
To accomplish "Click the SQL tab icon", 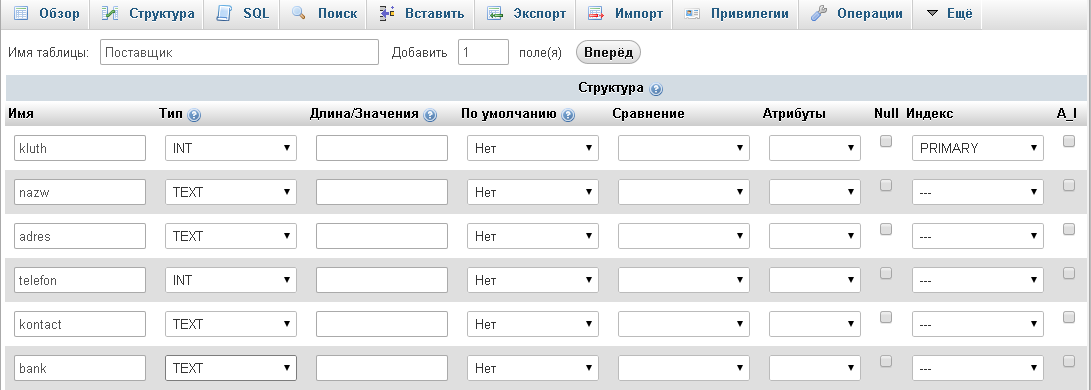I will (x=224, y=14).
